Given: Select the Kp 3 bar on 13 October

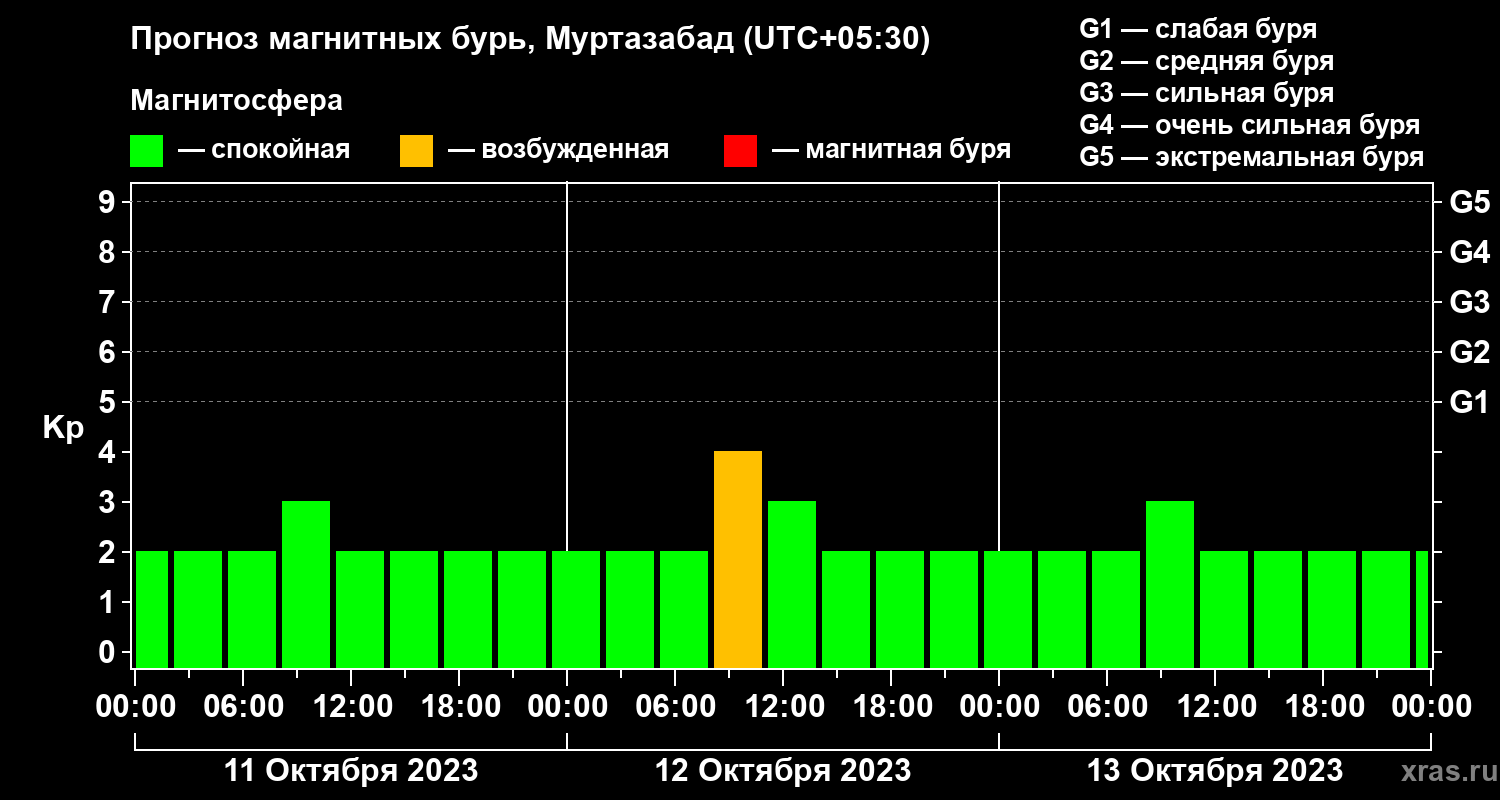Looking at the screenshot, I should [1170, 584].
